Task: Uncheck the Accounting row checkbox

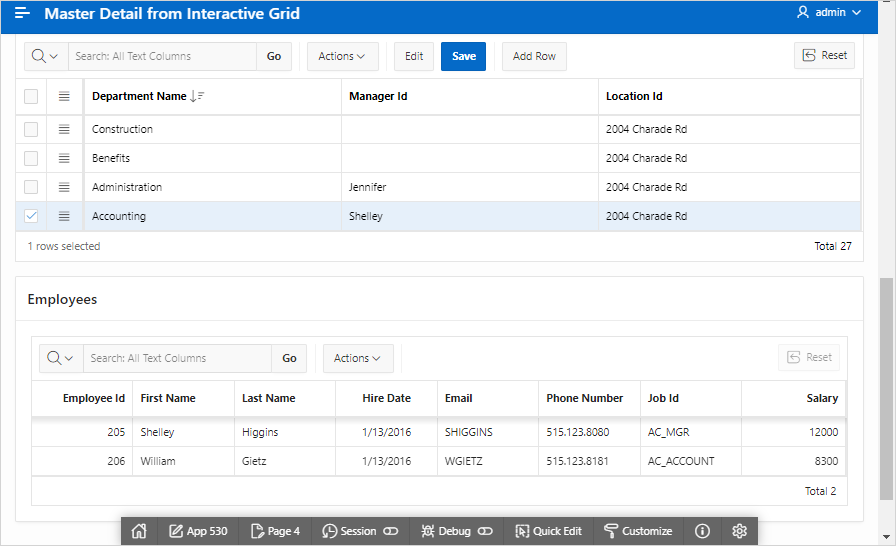Action: pyautogui.click(x=31, y=216)
